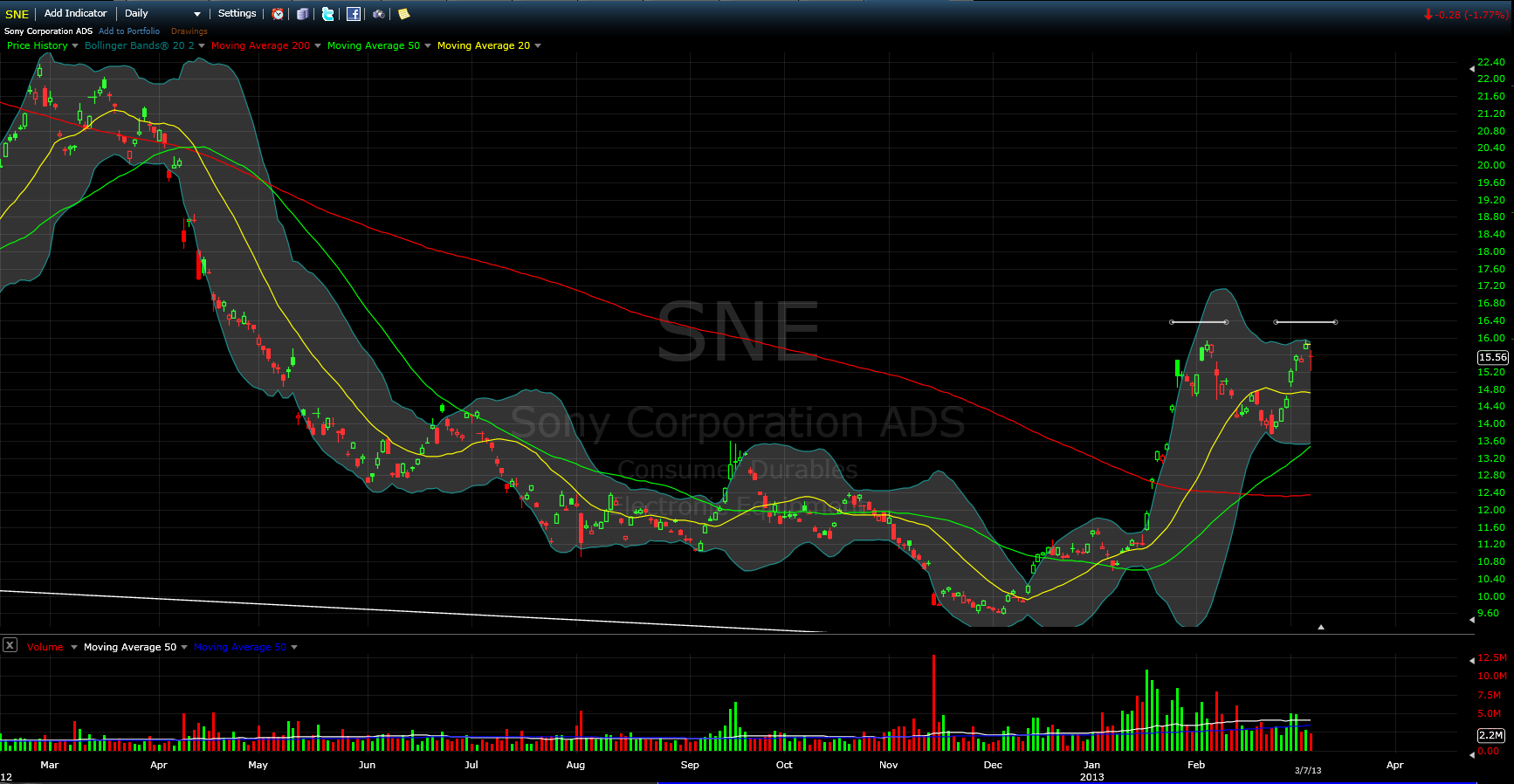Click the 22.40 price axis label
Viewport: 1514px width, 784px height.
coord(1491,62)
